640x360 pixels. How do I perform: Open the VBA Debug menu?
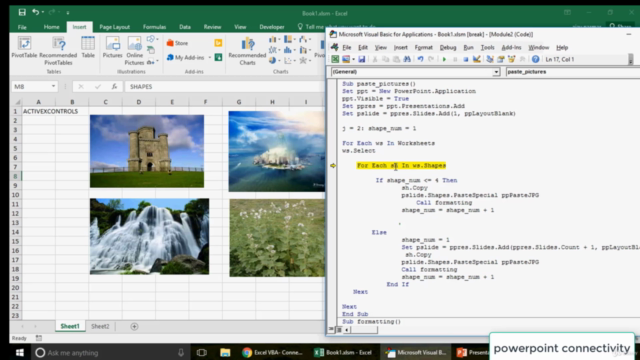point(448,47)
